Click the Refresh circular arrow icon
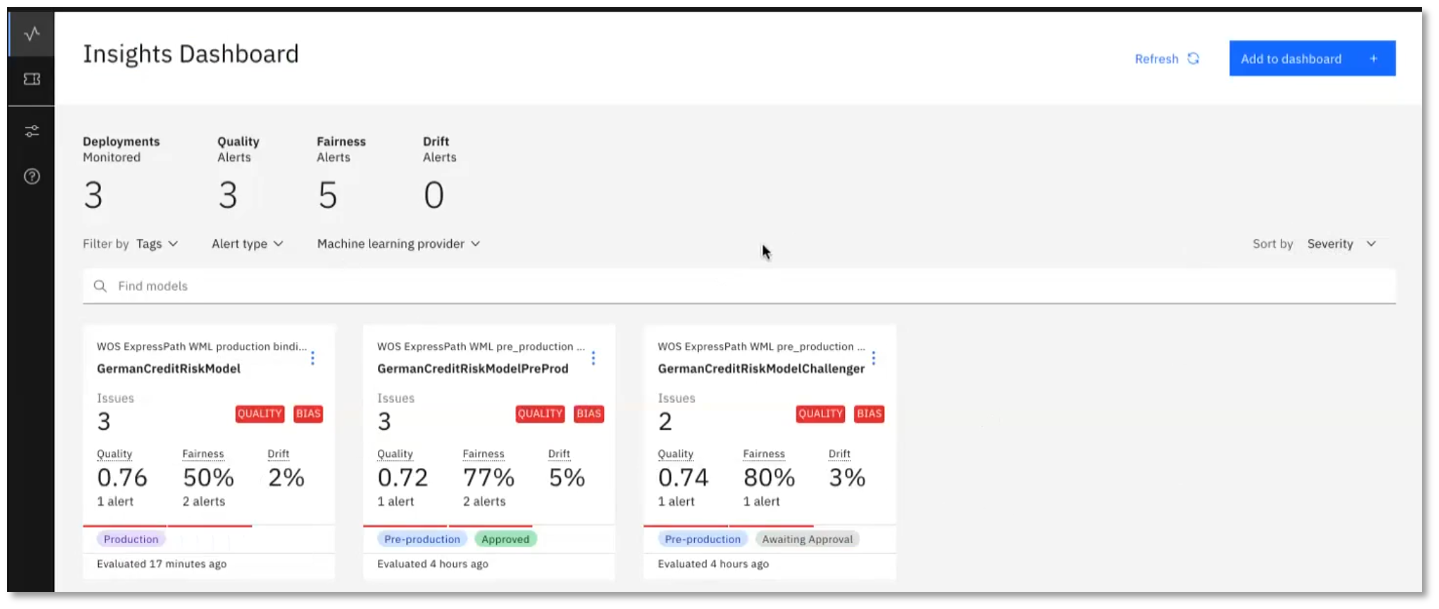 click(x=1193, y=59)
